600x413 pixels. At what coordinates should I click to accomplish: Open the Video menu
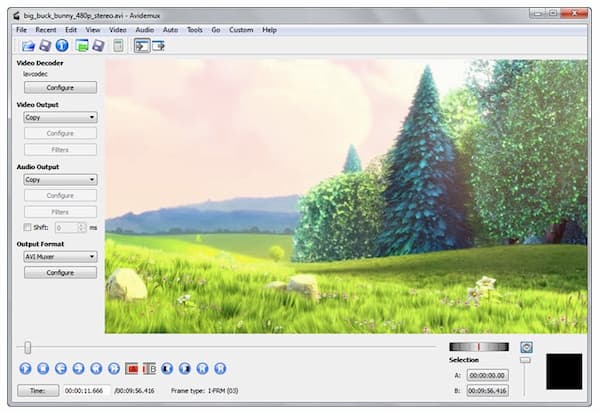[118, 30]
